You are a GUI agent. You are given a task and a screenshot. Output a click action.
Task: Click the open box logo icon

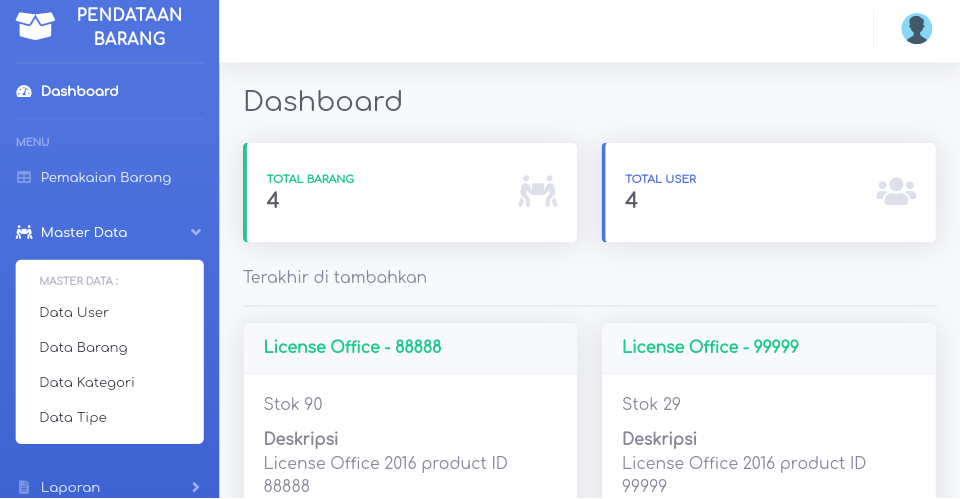click(35, 26)
